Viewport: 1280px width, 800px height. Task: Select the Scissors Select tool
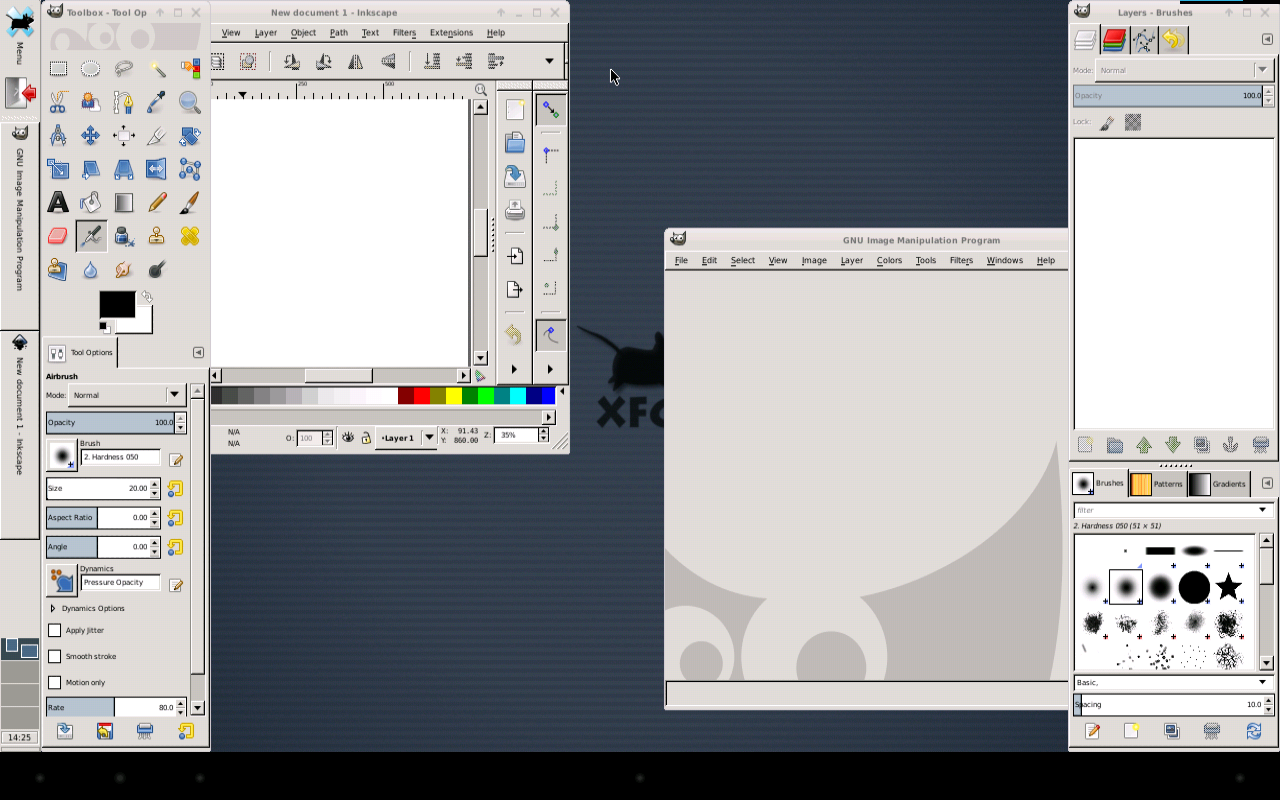(58, 102)
